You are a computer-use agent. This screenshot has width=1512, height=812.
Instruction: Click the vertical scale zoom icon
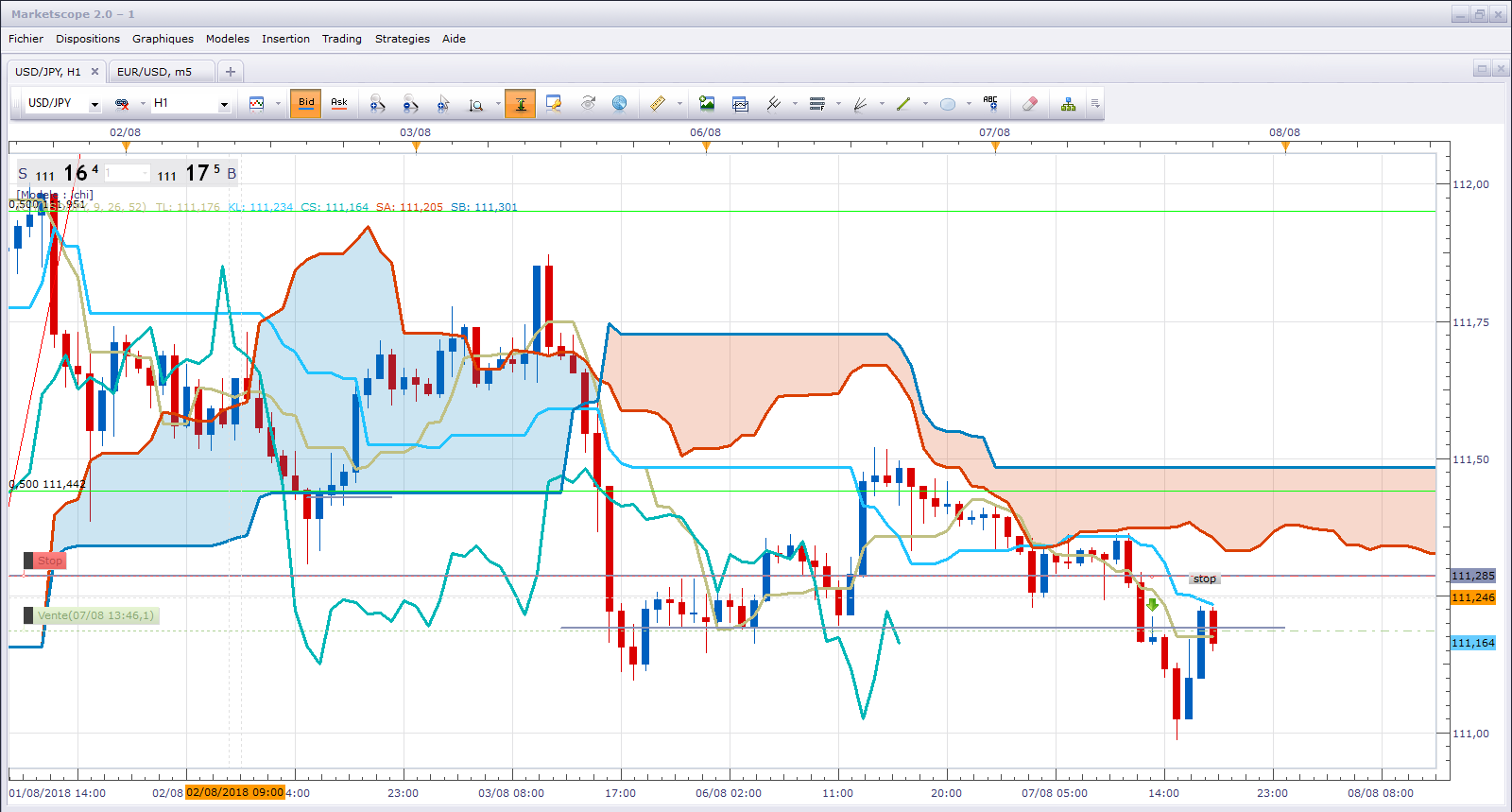[476, 104]
